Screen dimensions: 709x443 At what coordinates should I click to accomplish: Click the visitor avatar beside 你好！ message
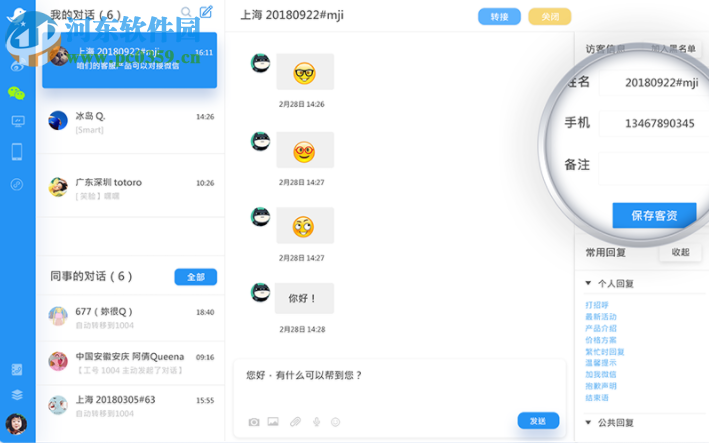[x=260, y=292]
